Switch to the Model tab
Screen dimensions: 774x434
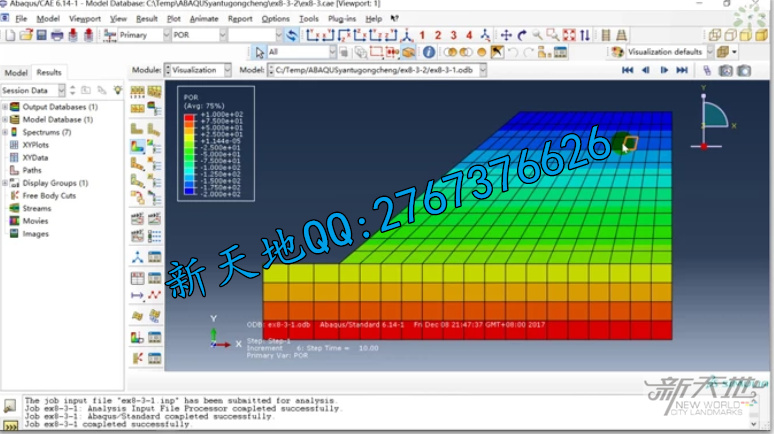point(16,73)
